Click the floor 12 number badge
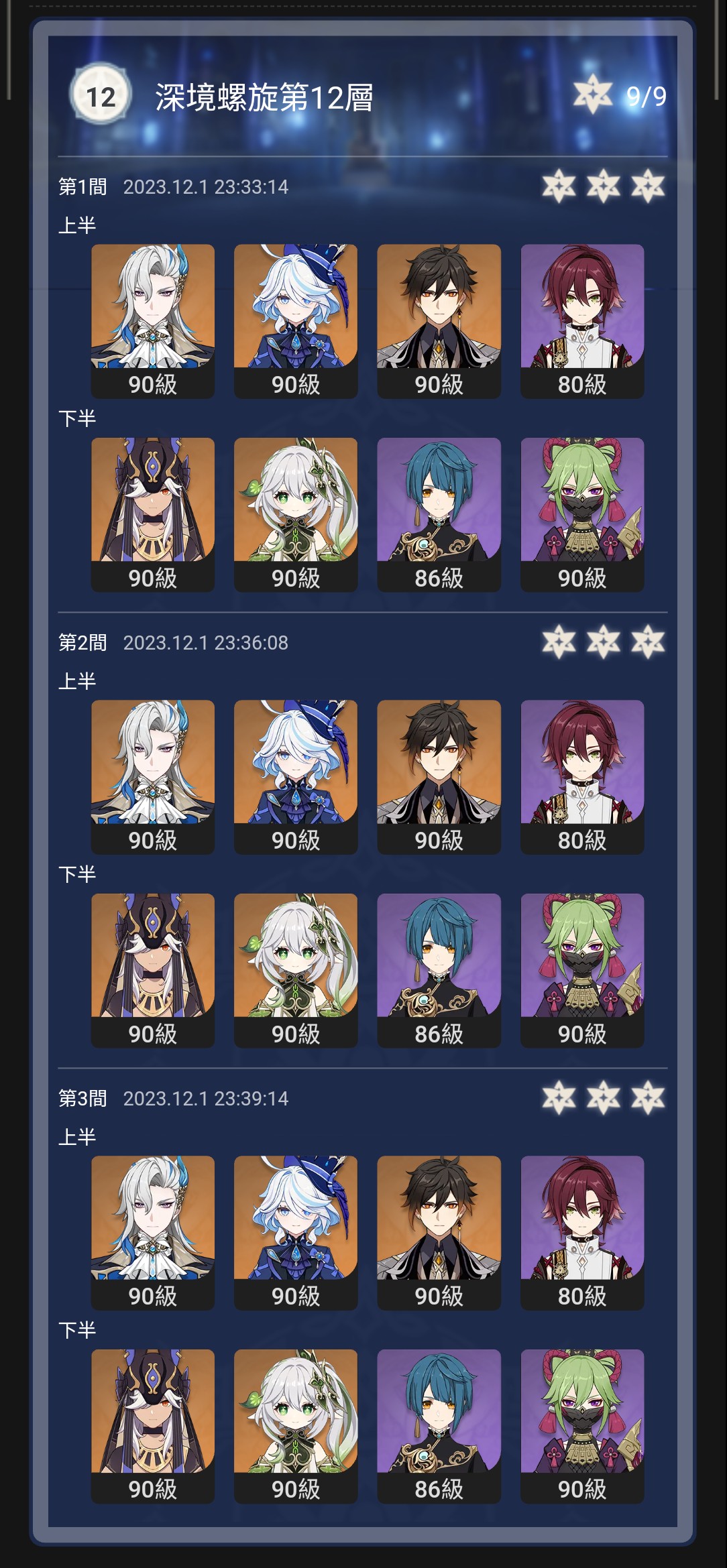The width and height of the screenshot is (727, 1568). pyautogui.click(x=99, y=96)
